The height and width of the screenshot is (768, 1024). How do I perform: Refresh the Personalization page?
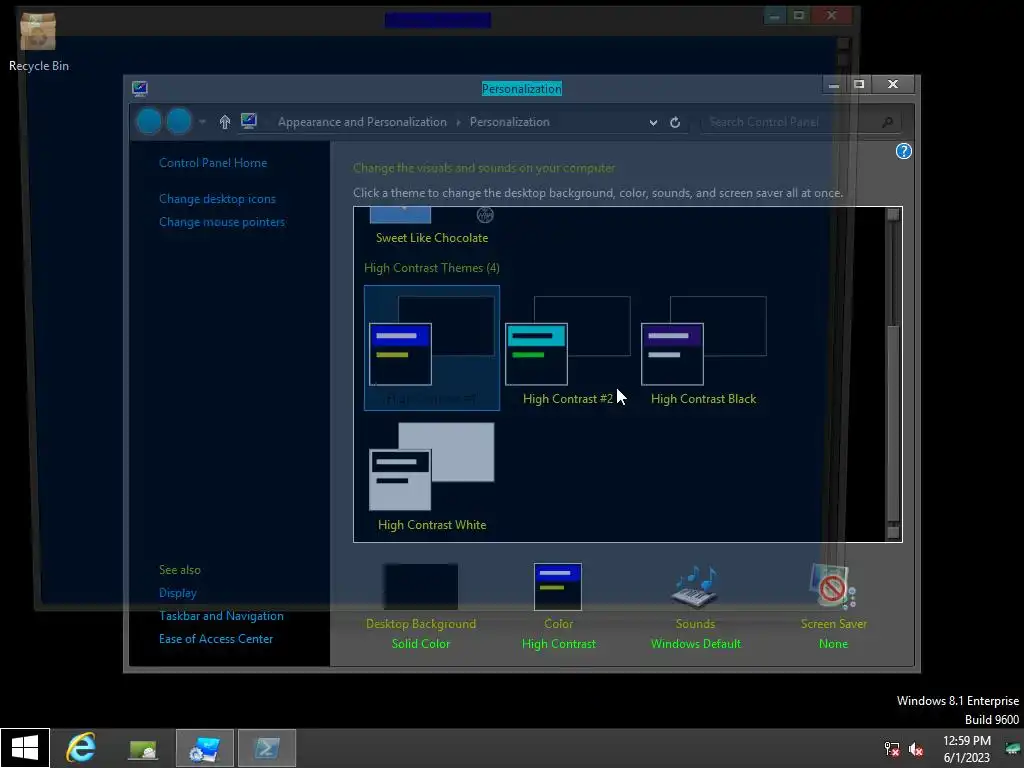point(675,122)
